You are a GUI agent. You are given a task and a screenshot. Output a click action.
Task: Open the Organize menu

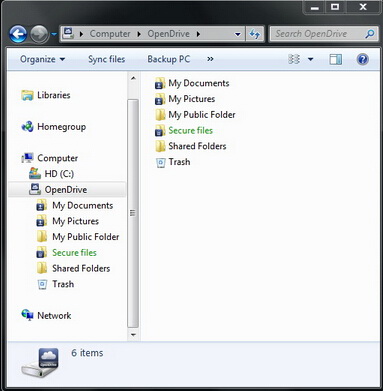(42, 59)
